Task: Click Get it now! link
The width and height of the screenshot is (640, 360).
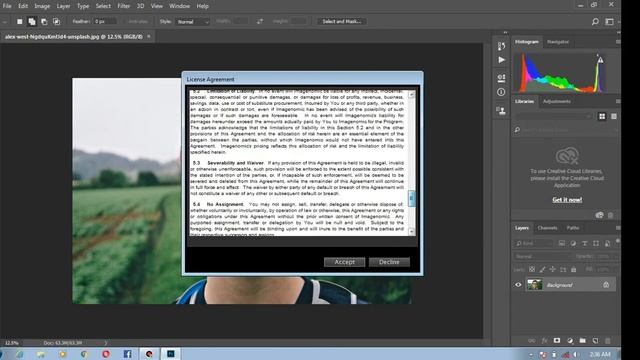Action: (x=567, y=200)
